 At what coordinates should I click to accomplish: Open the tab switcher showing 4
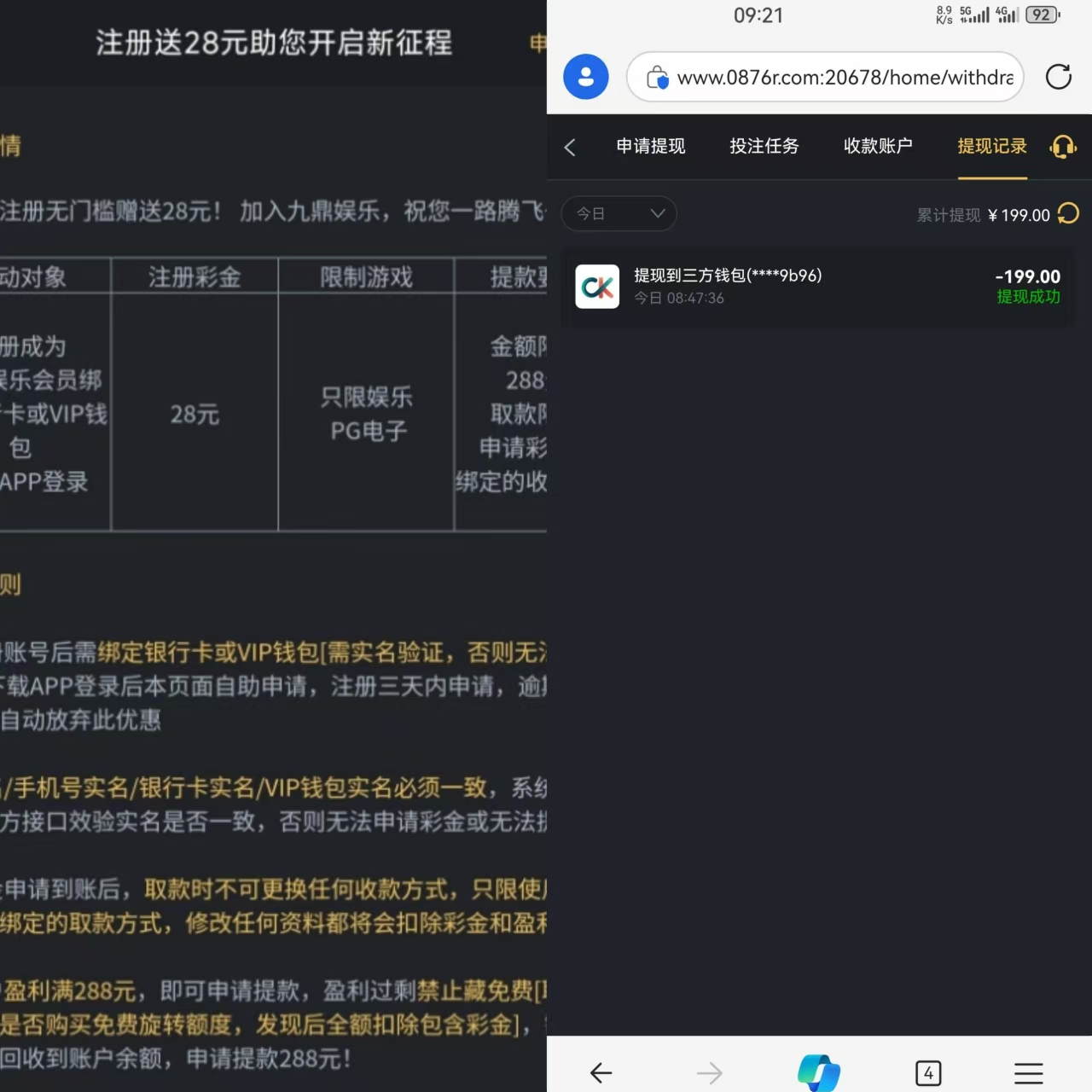point(928,1072)
